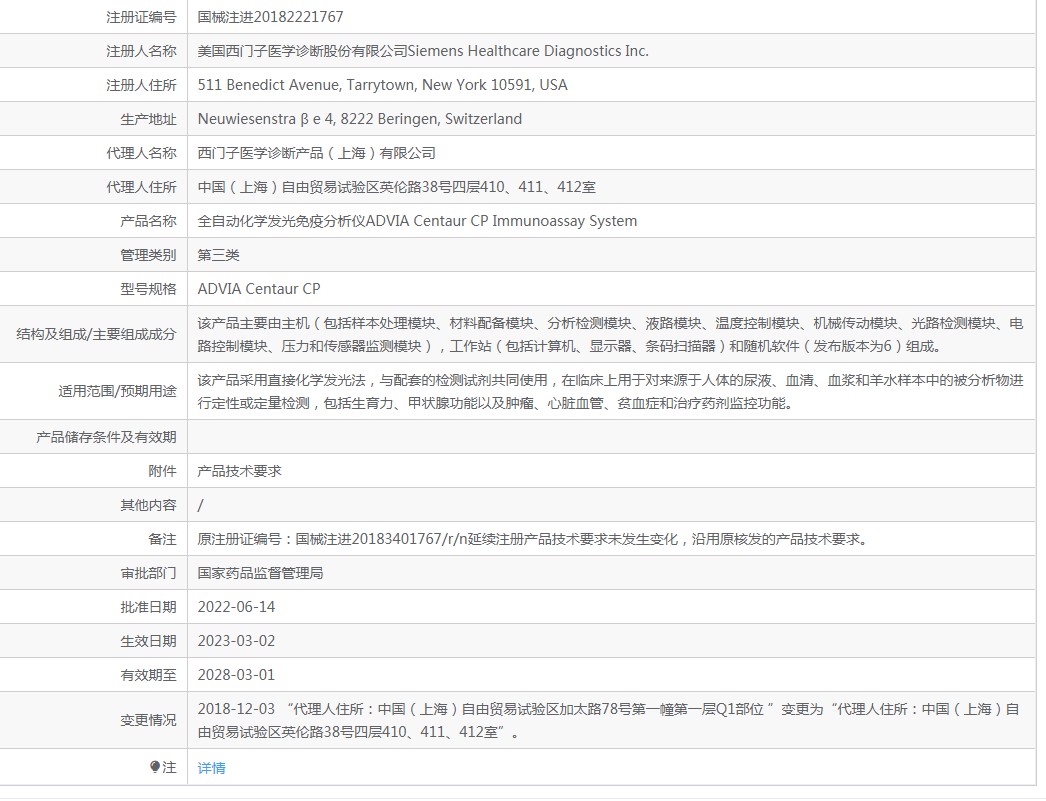
Task: Select the intended use text starting 该产品采用直接化学发光法
Action: coord(610,391)
